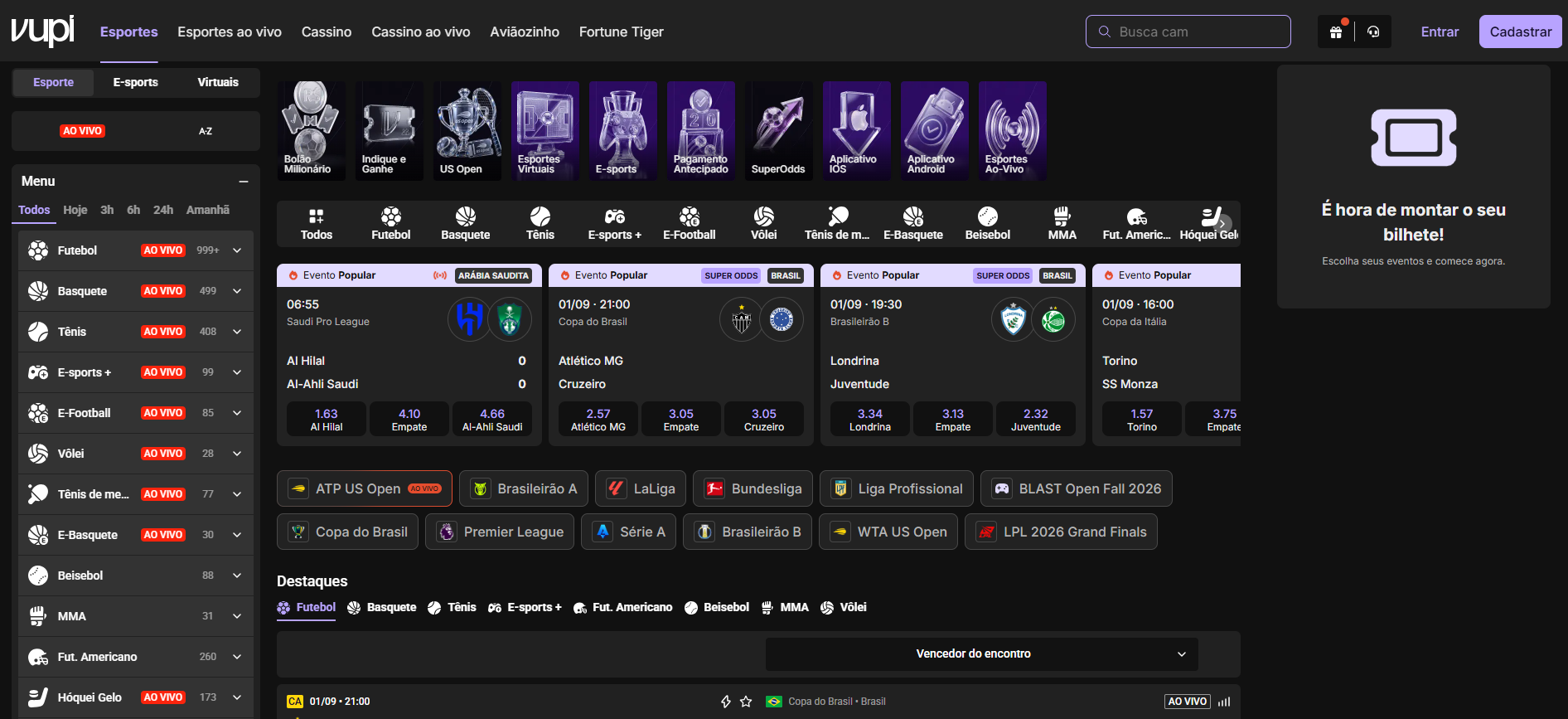Bet on Al Hilal at 1.63 odds
The image size is (1568, 719).
327,420
